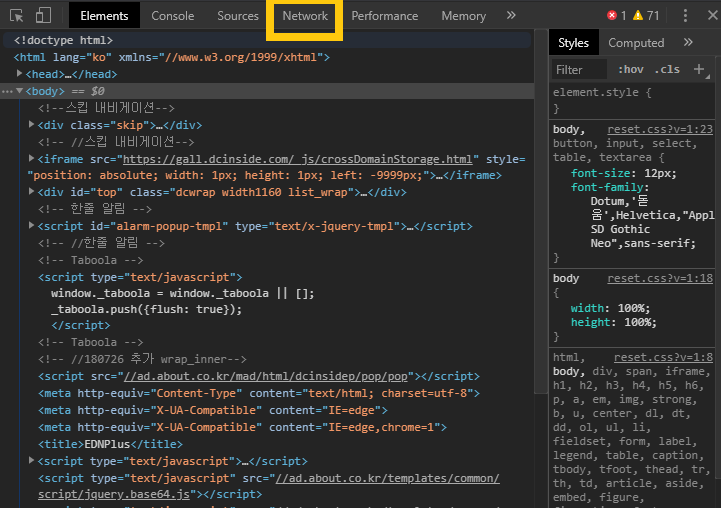This screenshot has height=508, width=721.
Task: Click the red error count icon
Action: 612,16
